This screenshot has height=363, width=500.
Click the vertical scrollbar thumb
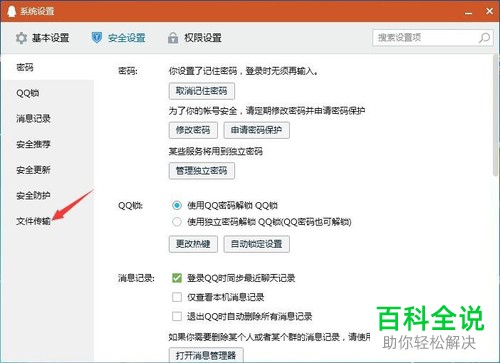coord(496,115)
